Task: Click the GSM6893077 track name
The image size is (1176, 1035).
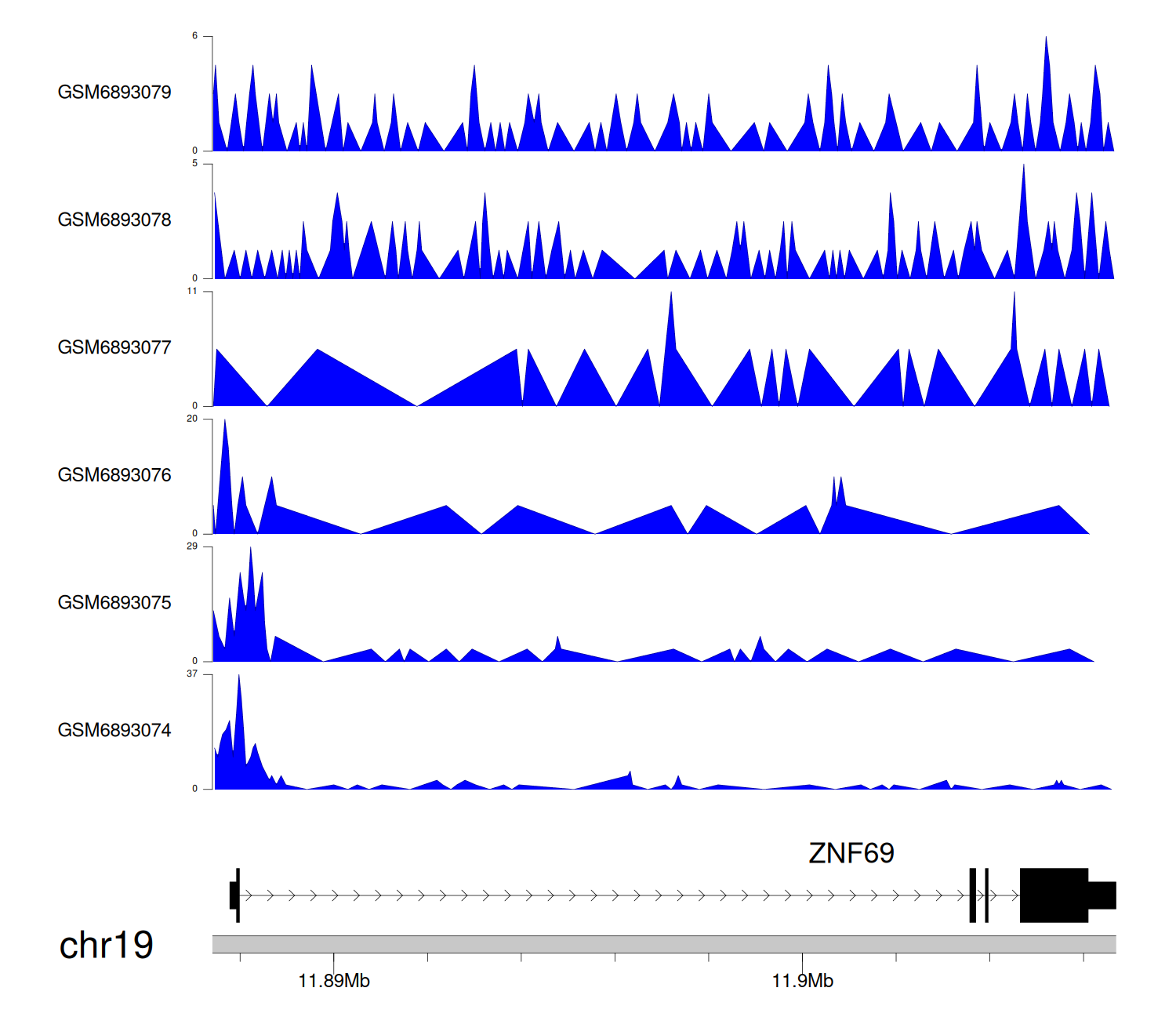Action: (x=114, y=348)
